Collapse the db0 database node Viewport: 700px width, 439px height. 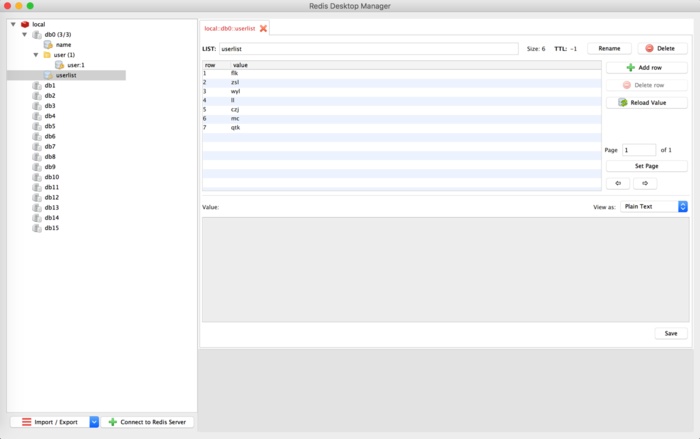point(25,34)
